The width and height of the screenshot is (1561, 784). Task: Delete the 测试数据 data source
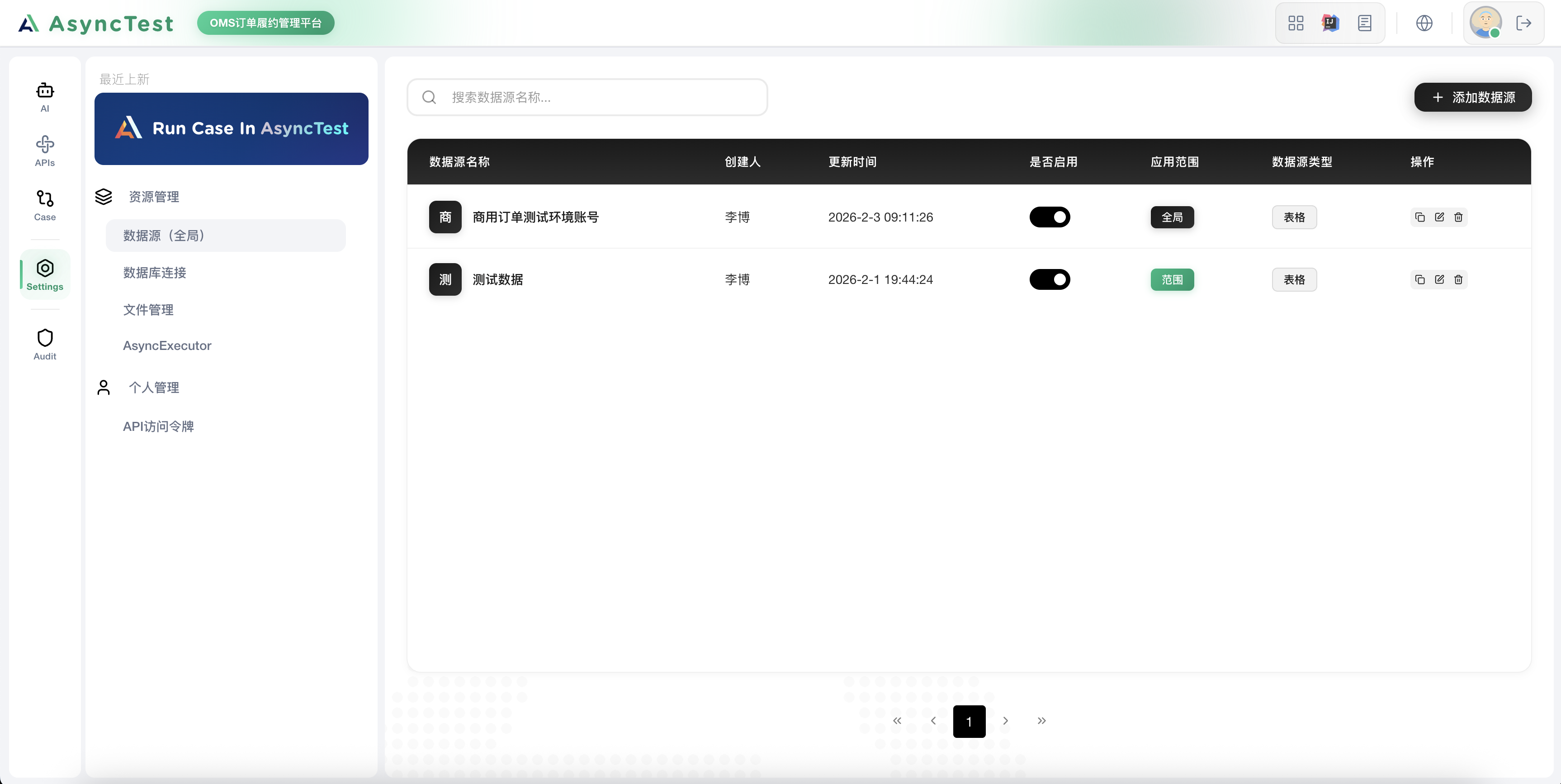coord(1459,279)
